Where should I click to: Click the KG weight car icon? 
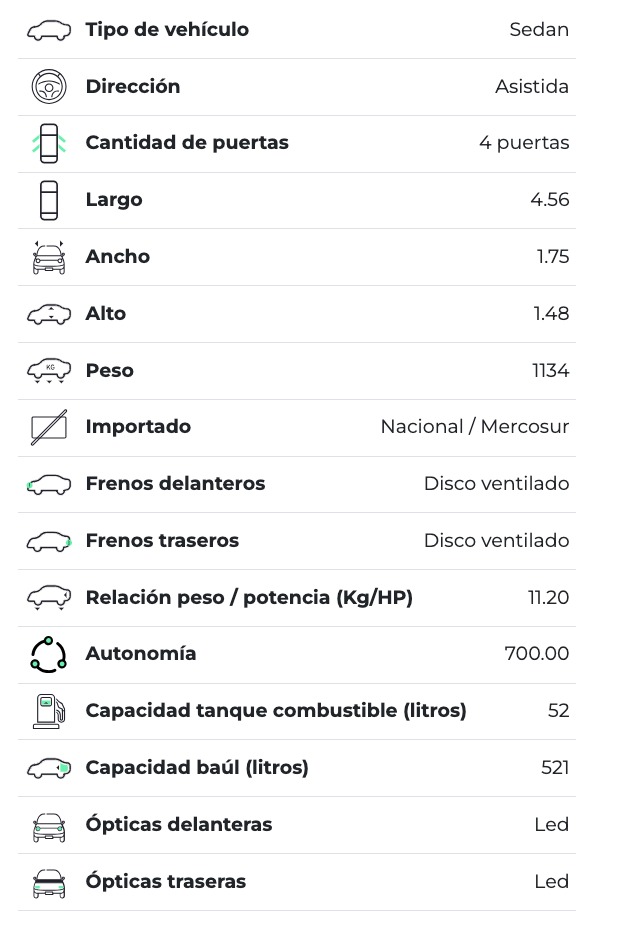point(48,371)
